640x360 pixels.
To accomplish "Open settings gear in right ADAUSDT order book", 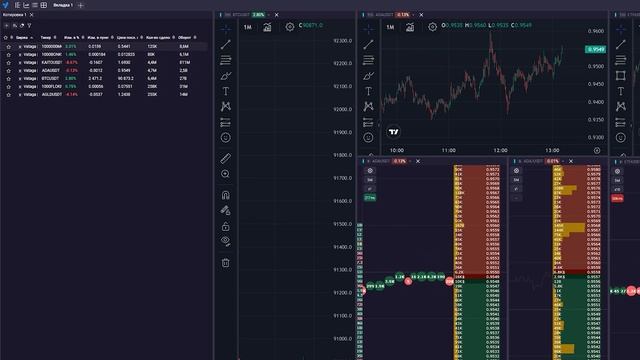I will point(516,171).
